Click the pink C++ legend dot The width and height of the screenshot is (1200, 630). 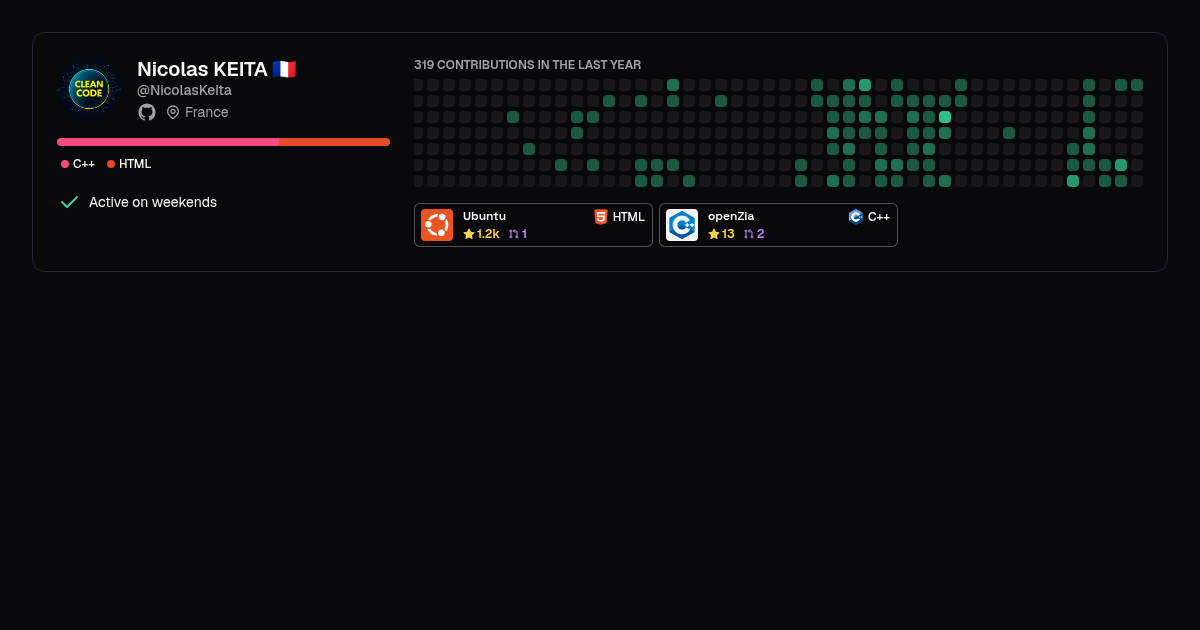(x=65, y=164)
